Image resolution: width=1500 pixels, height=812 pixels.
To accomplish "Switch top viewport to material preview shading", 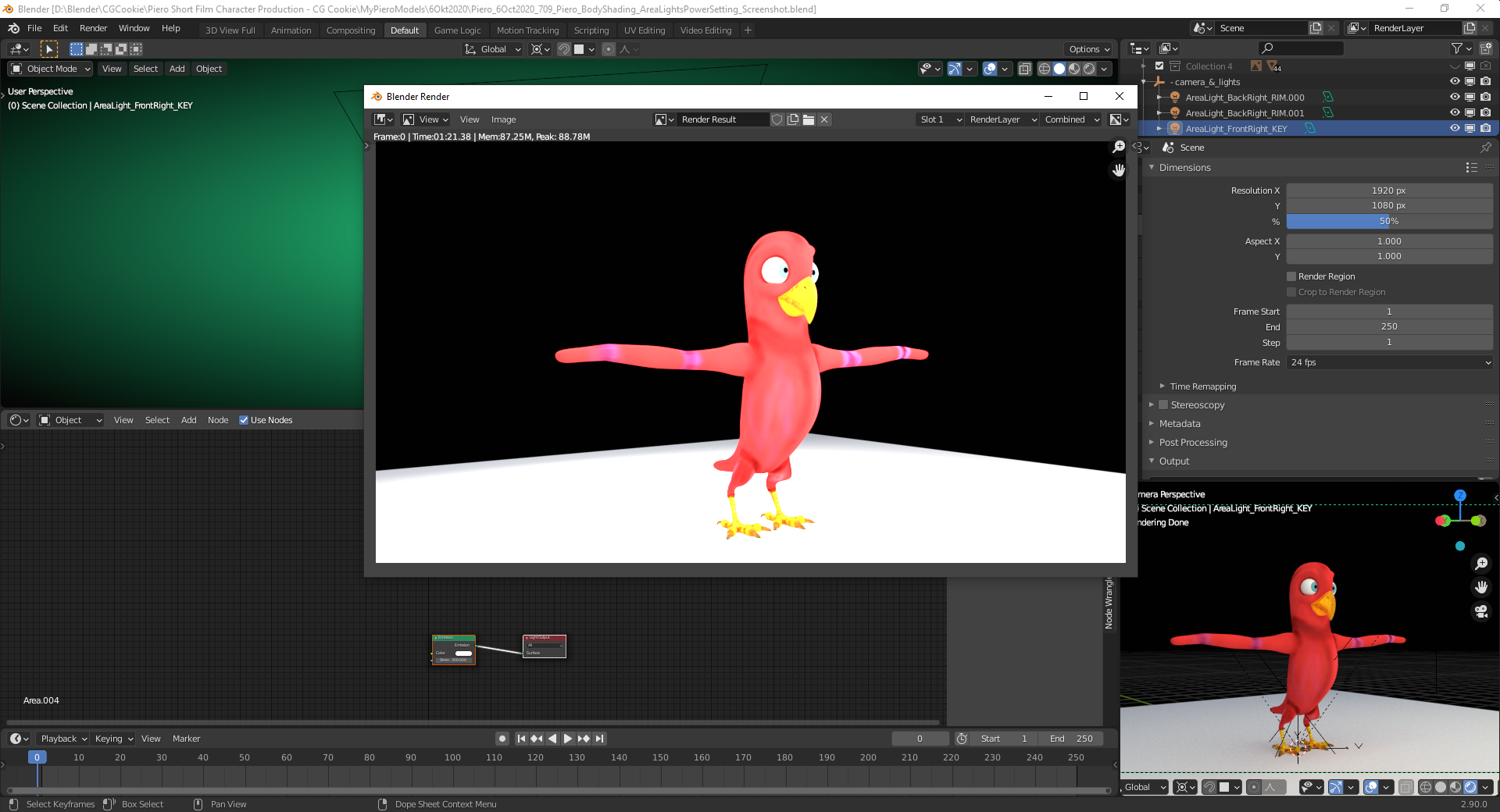I will (1074, 69).
